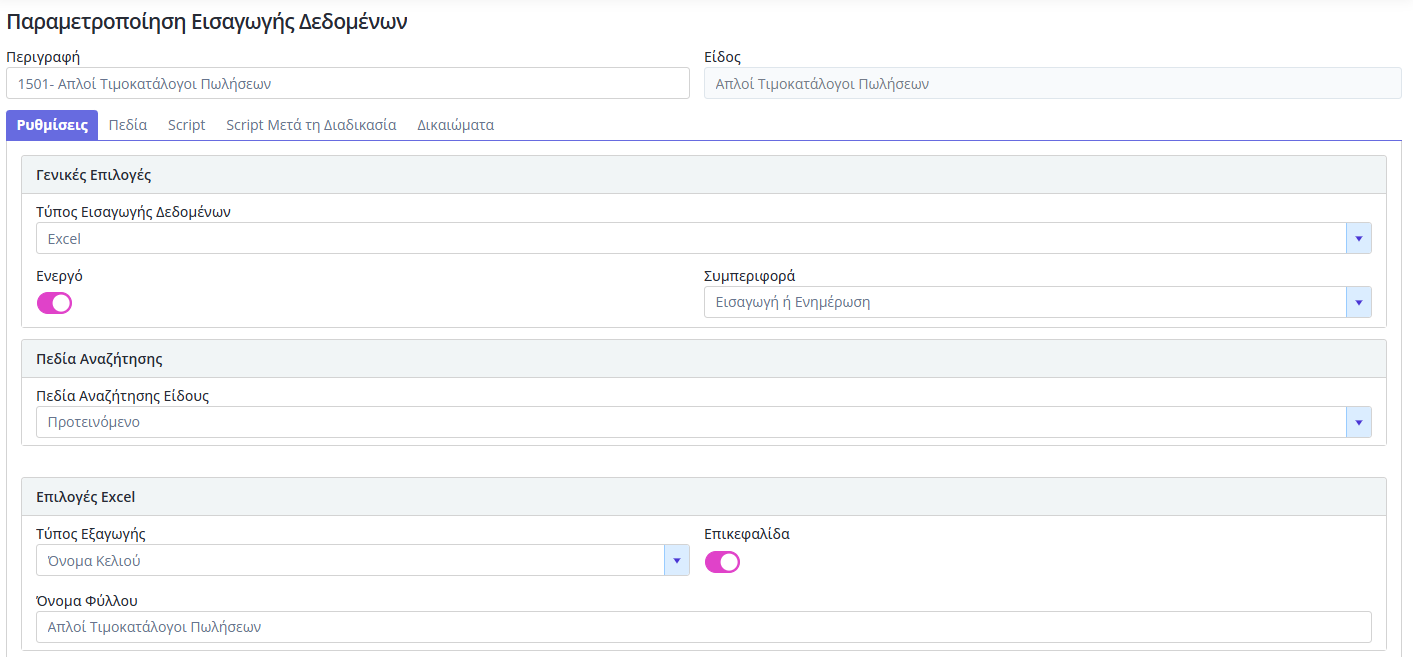Click the Όνομα Κελιού selection box

350,561
